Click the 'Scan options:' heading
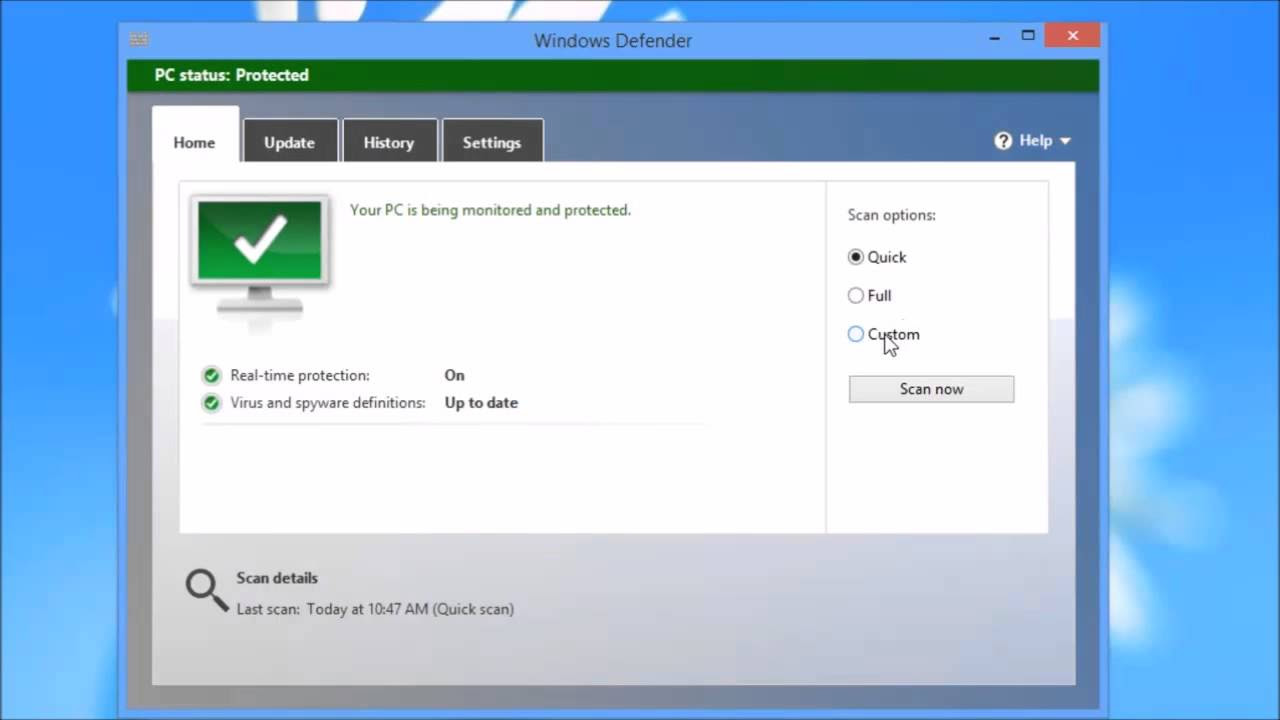1280x720 pixels. point(892,215)
